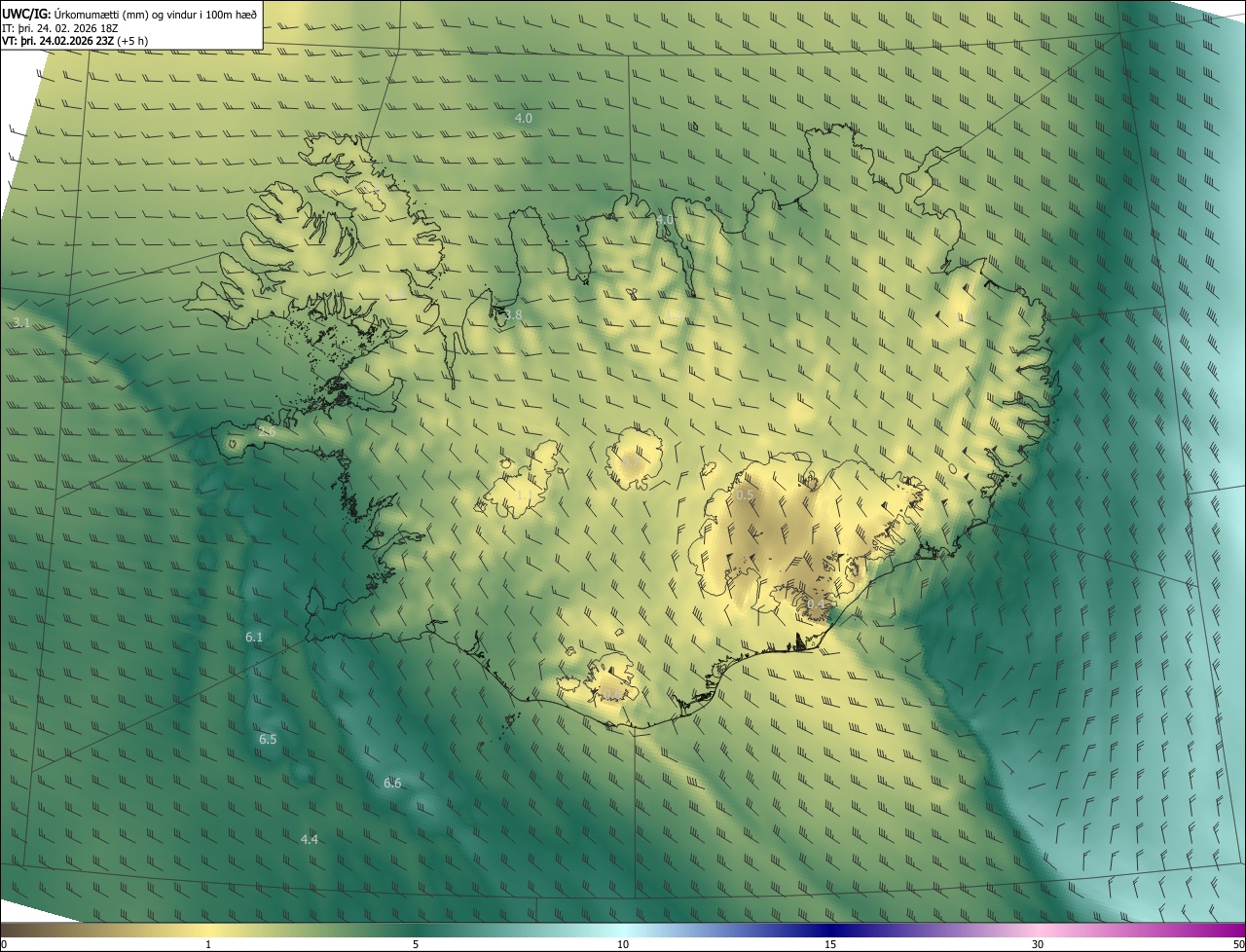Click the color scale tick labeled 50
This screenshot has height=952, width=1246.
[1238, 944]
